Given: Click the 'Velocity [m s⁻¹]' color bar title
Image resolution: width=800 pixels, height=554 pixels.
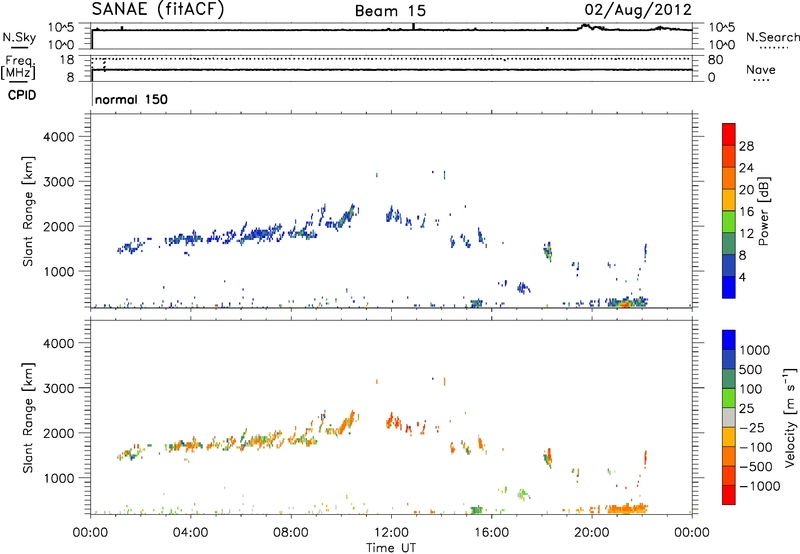Looking at the screenshot, I should point(790,417).
